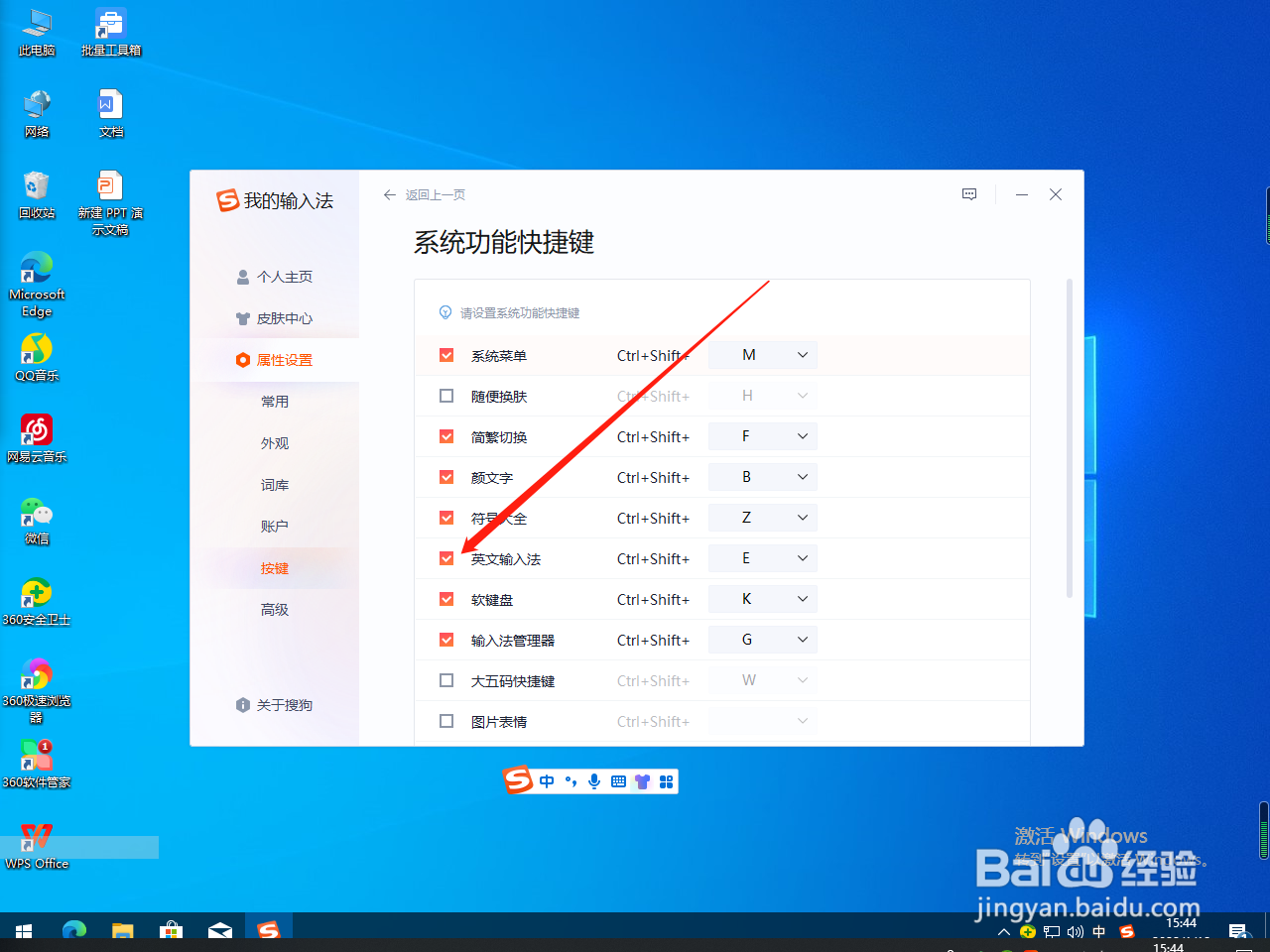Open the toolbox grid icon on the toolbar

666,781
